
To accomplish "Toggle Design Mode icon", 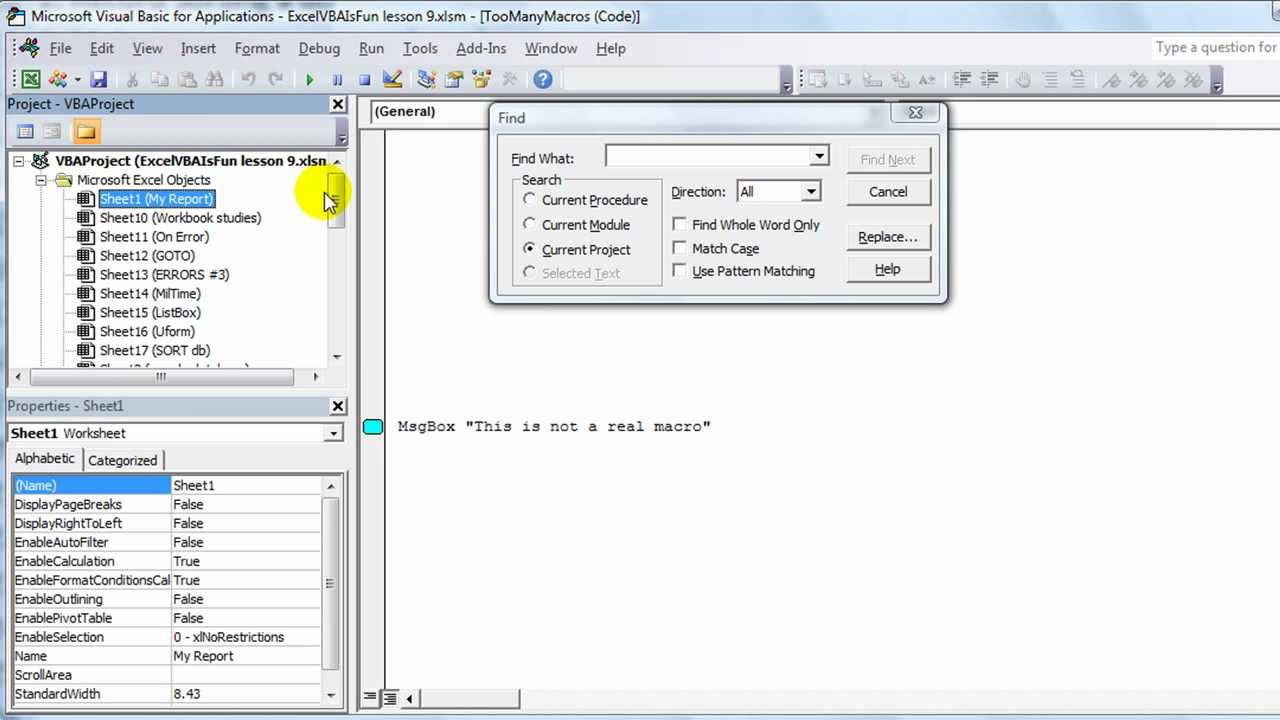I will click(392, 80).
